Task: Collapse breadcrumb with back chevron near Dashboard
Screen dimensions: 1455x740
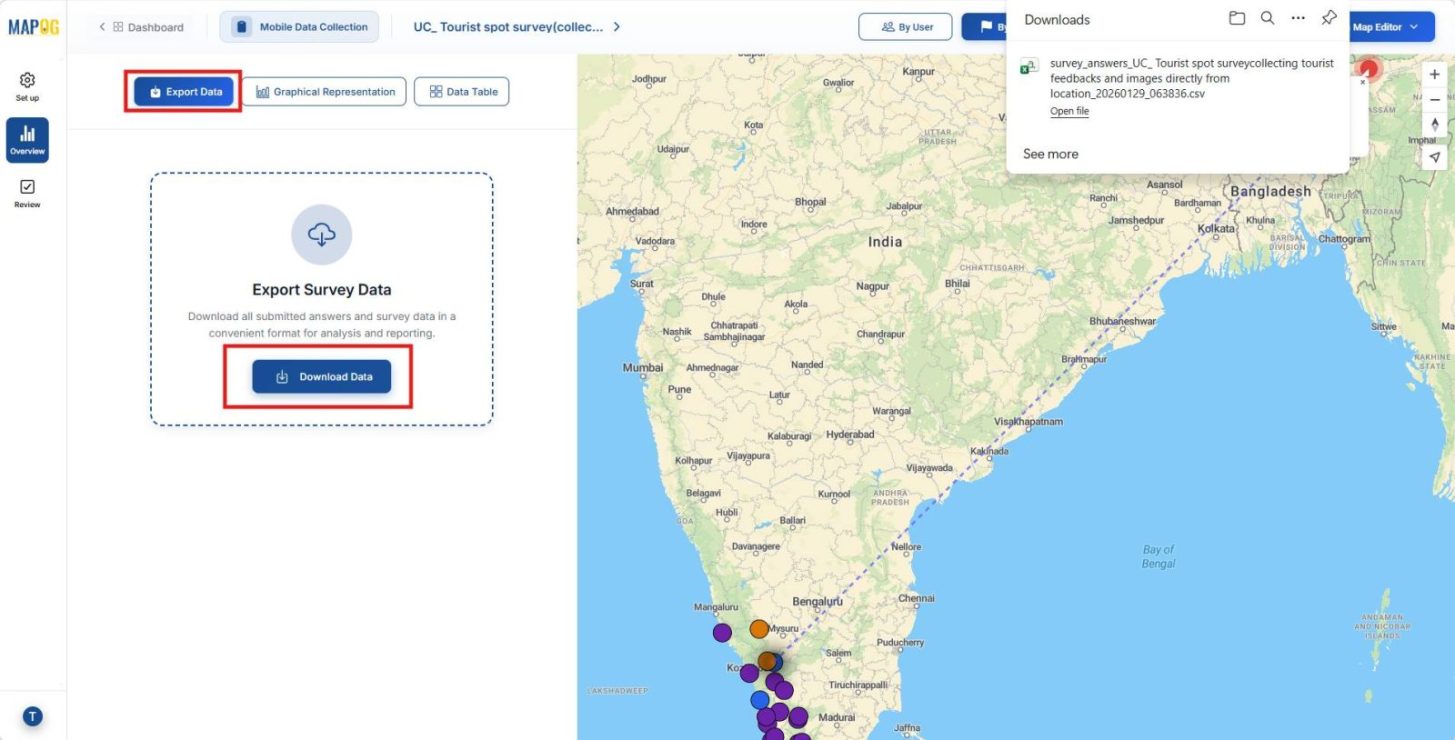Action: 101,27
